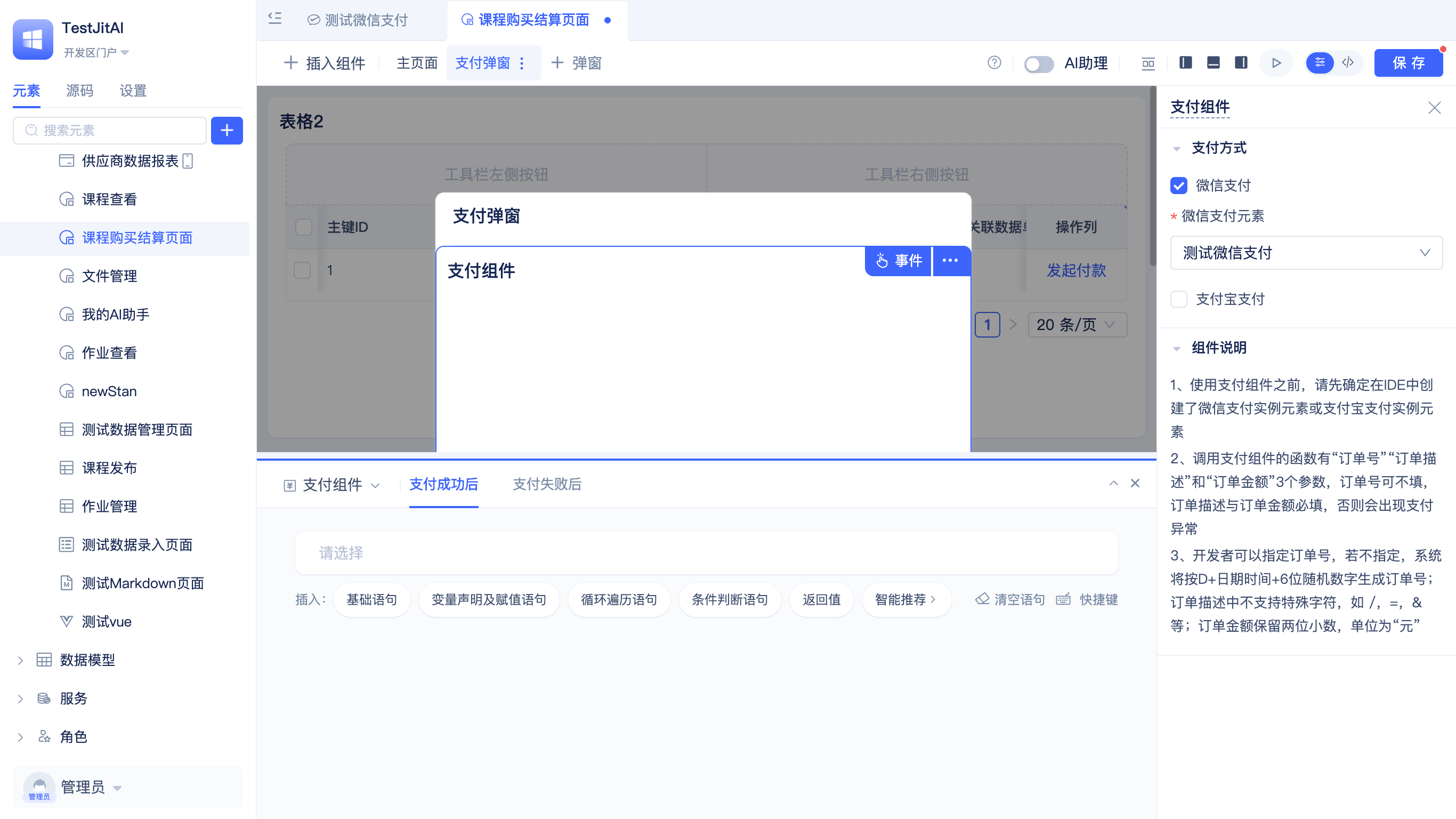Click the TestJitAI app logo icon
This screenshot has width=1456, height=819.
coord(33,39)
